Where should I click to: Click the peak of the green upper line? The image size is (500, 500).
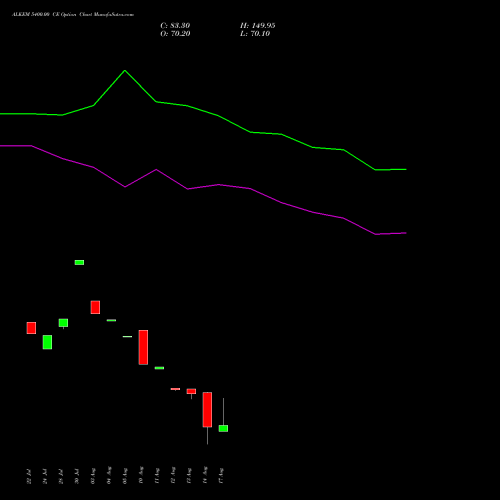pos(125,71)
